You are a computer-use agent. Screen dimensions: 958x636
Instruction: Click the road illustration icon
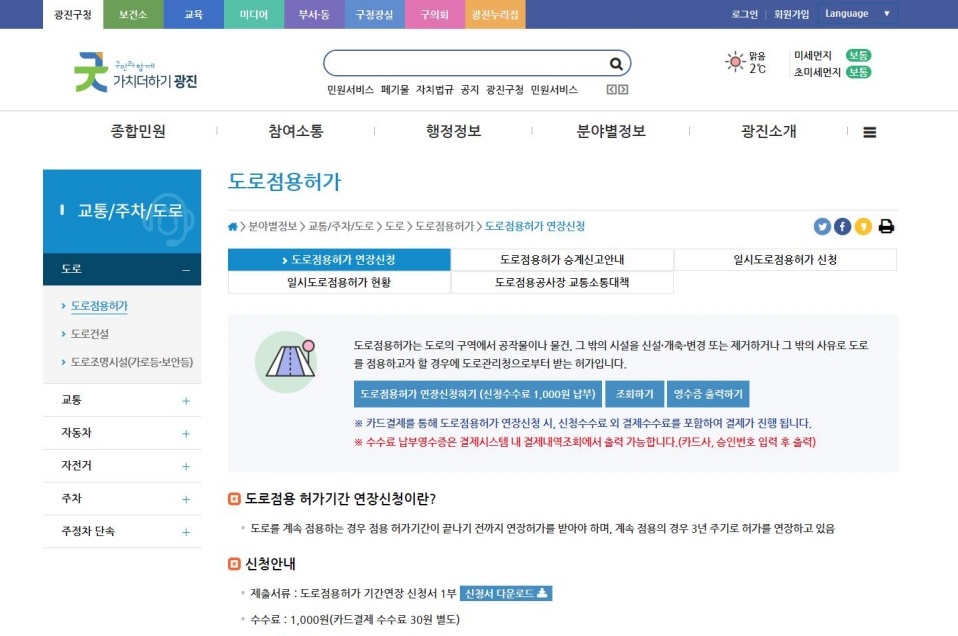286,362
